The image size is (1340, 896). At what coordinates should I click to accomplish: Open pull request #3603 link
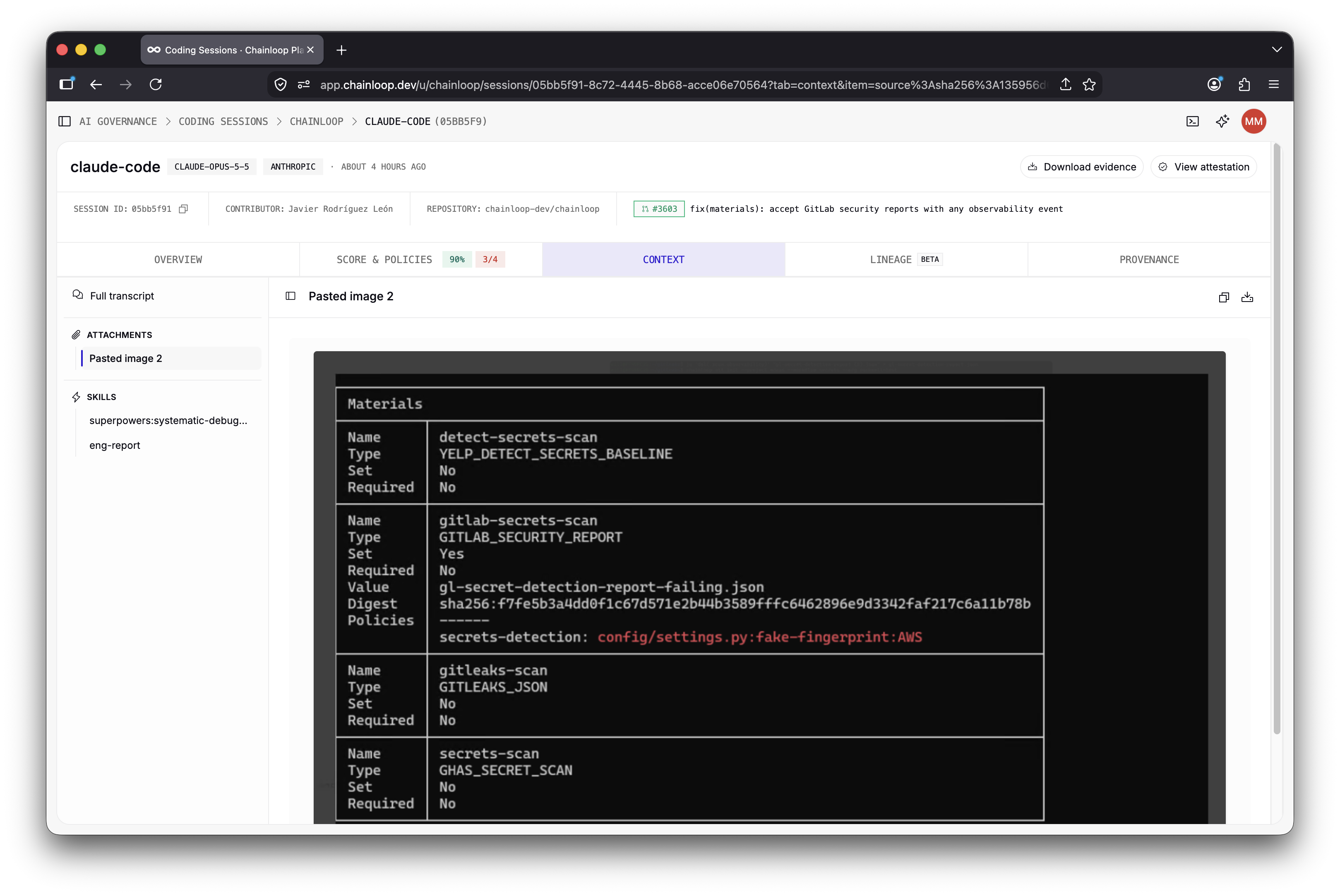pyautogui.click(x=658, y=209)
